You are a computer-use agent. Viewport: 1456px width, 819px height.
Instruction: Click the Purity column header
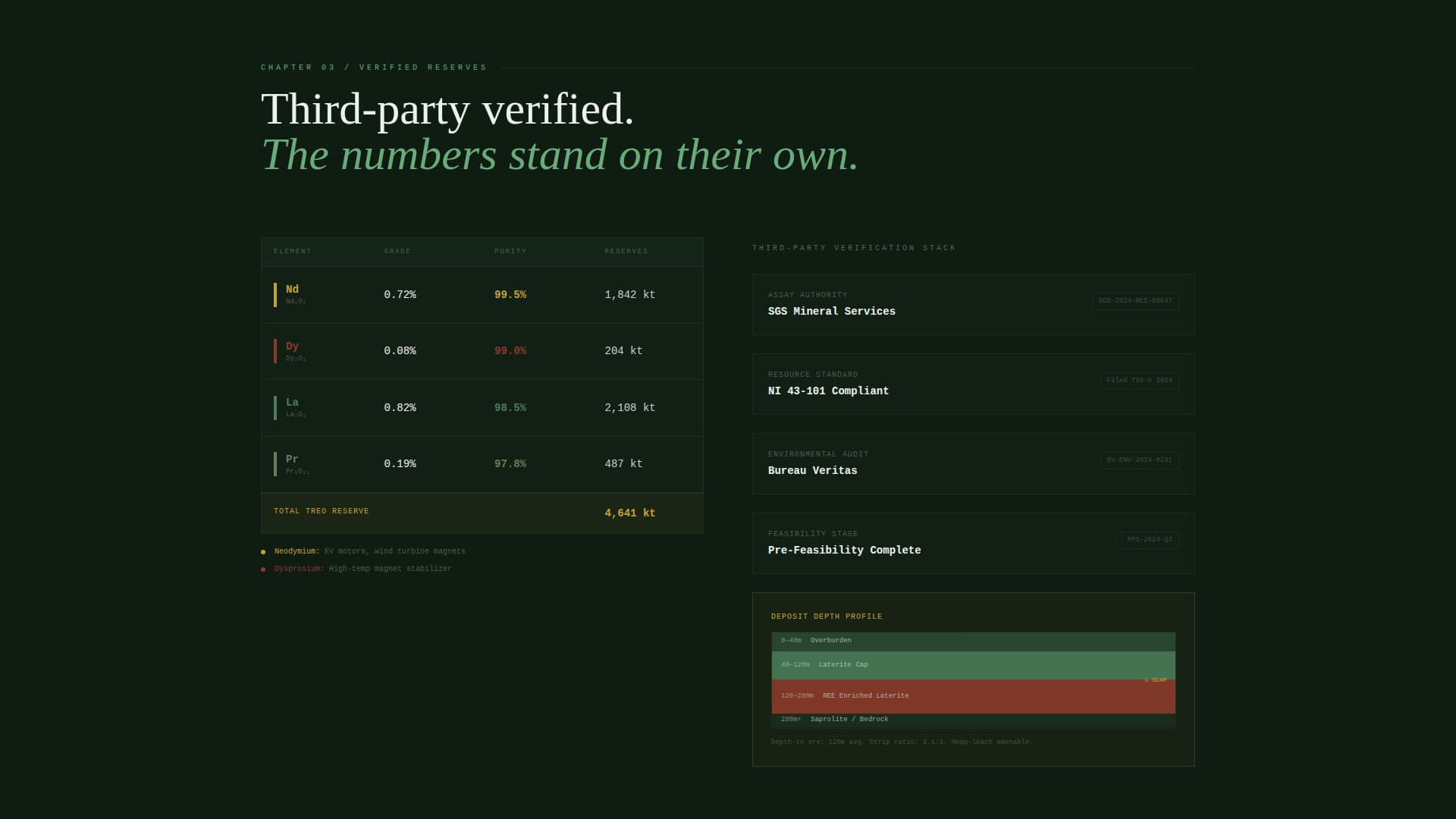click(510, 251)
